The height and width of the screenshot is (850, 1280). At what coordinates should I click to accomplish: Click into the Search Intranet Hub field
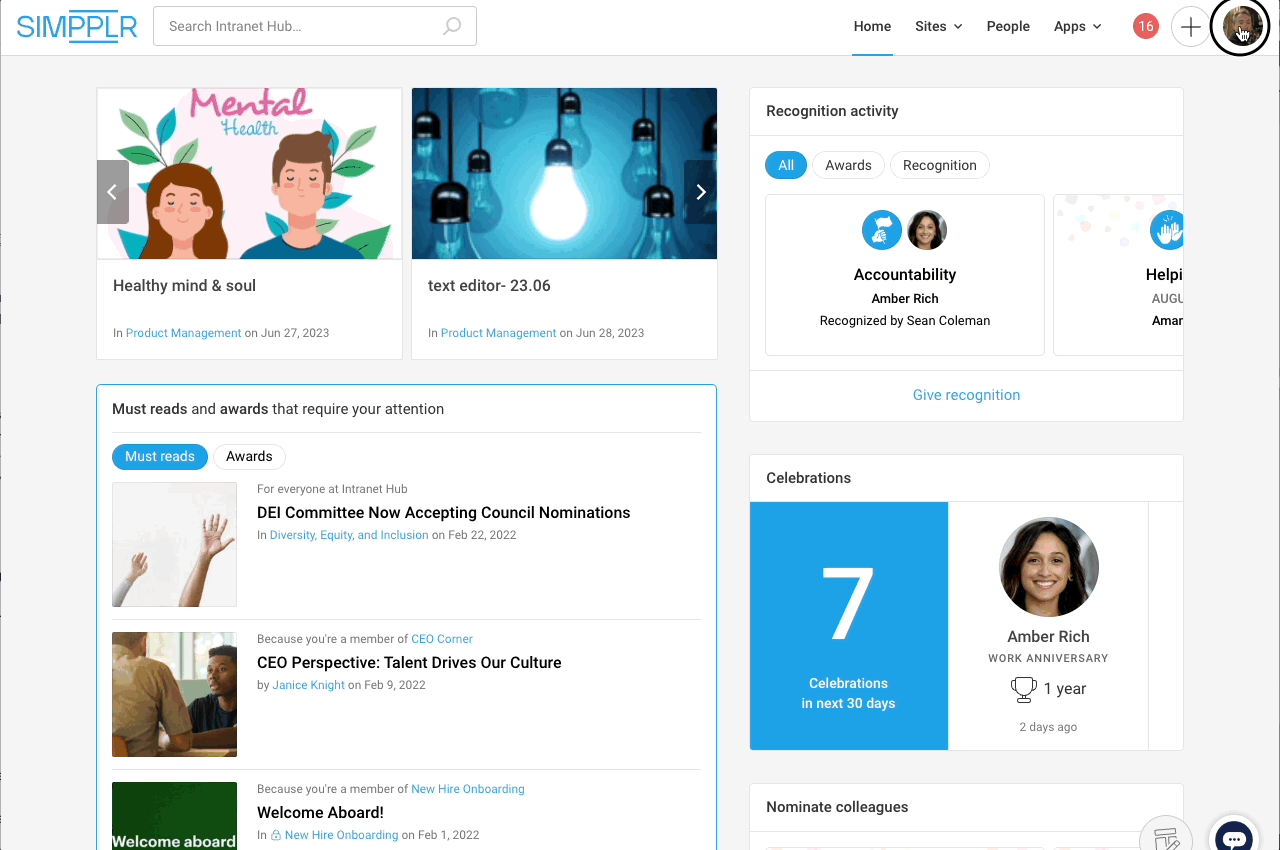pyautogui.click(x=315, y=26)
